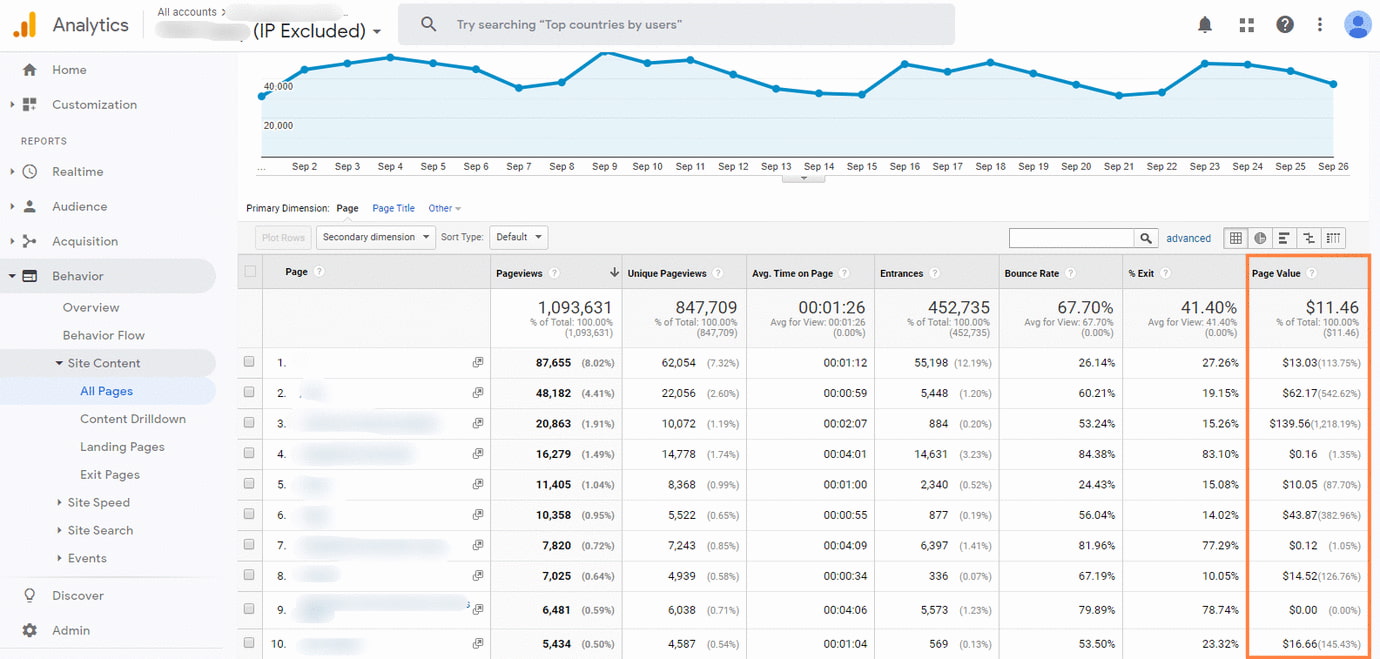Open the Help menu question mark

pyautogui.click(x=1285, y=24)
